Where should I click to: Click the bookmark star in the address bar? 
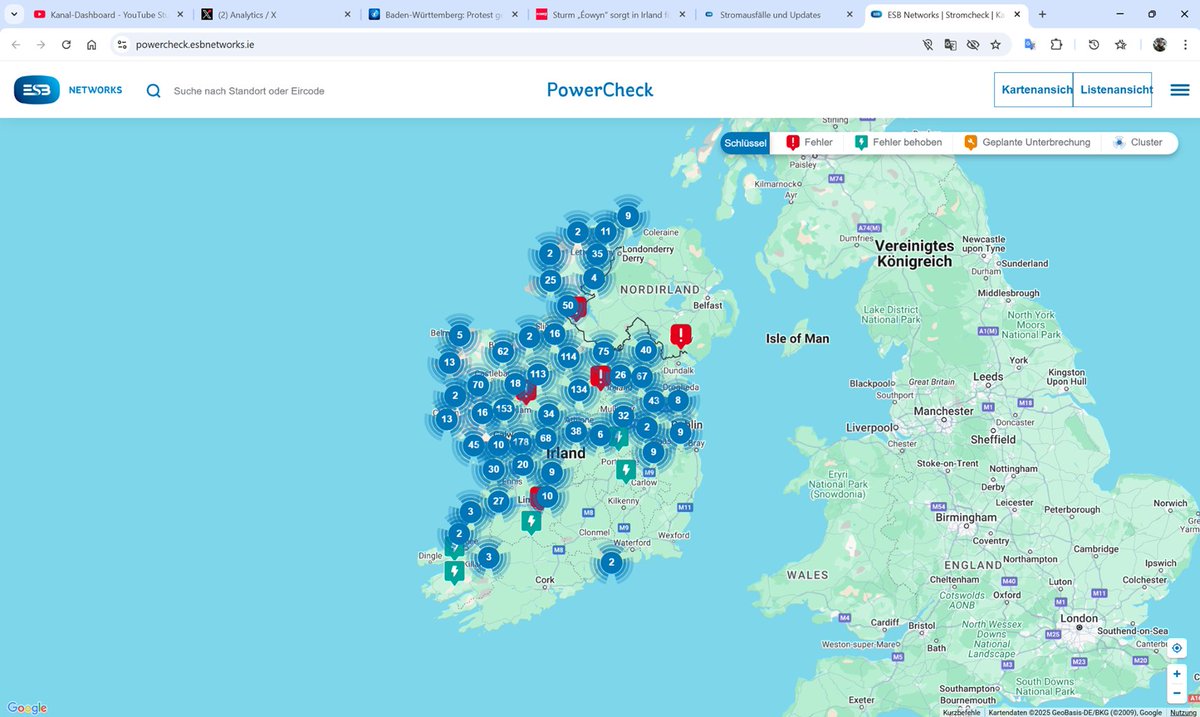(x=994, y=45)
